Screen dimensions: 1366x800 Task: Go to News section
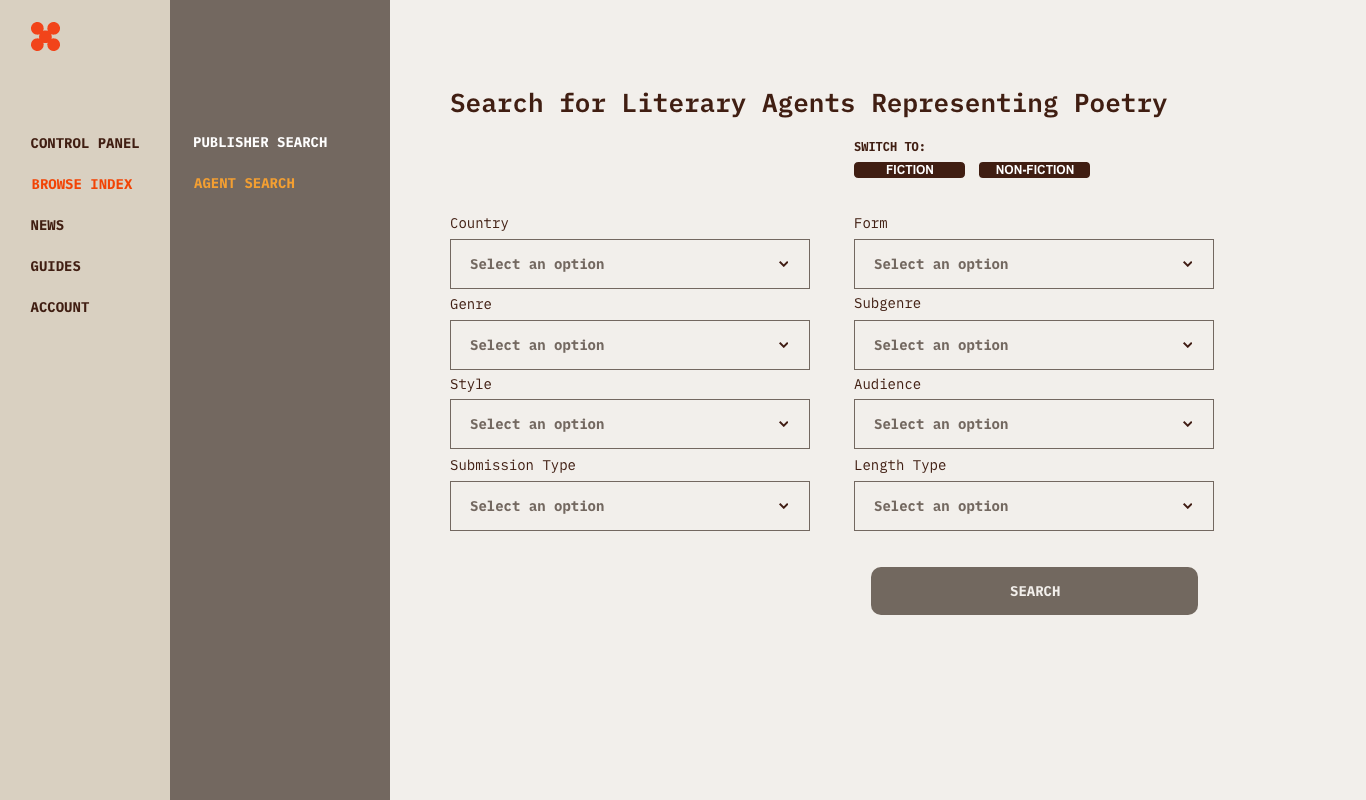coord(47,225)
